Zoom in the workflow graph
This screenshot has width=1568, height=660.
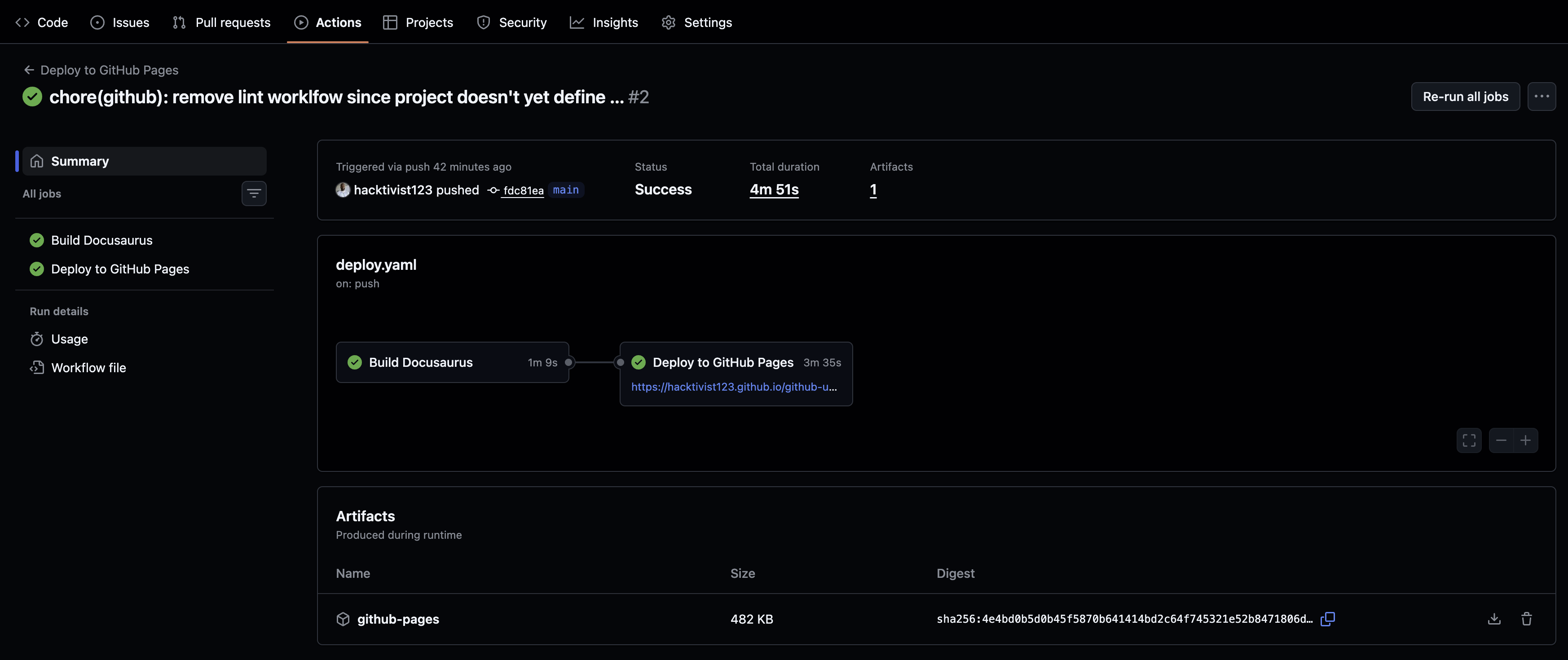tap(1525, 440)
